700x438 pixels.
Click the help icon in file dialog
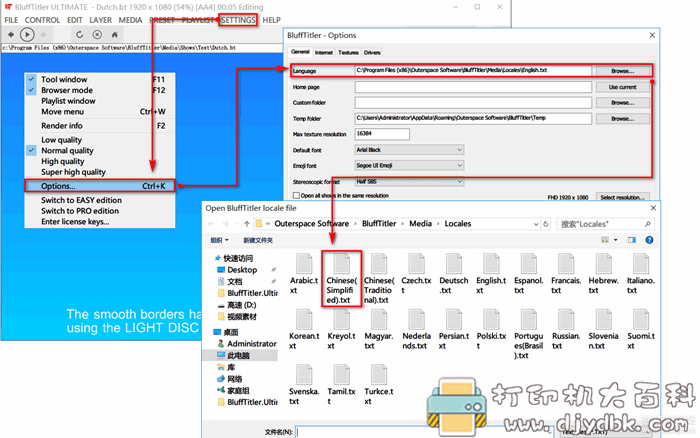649,240
